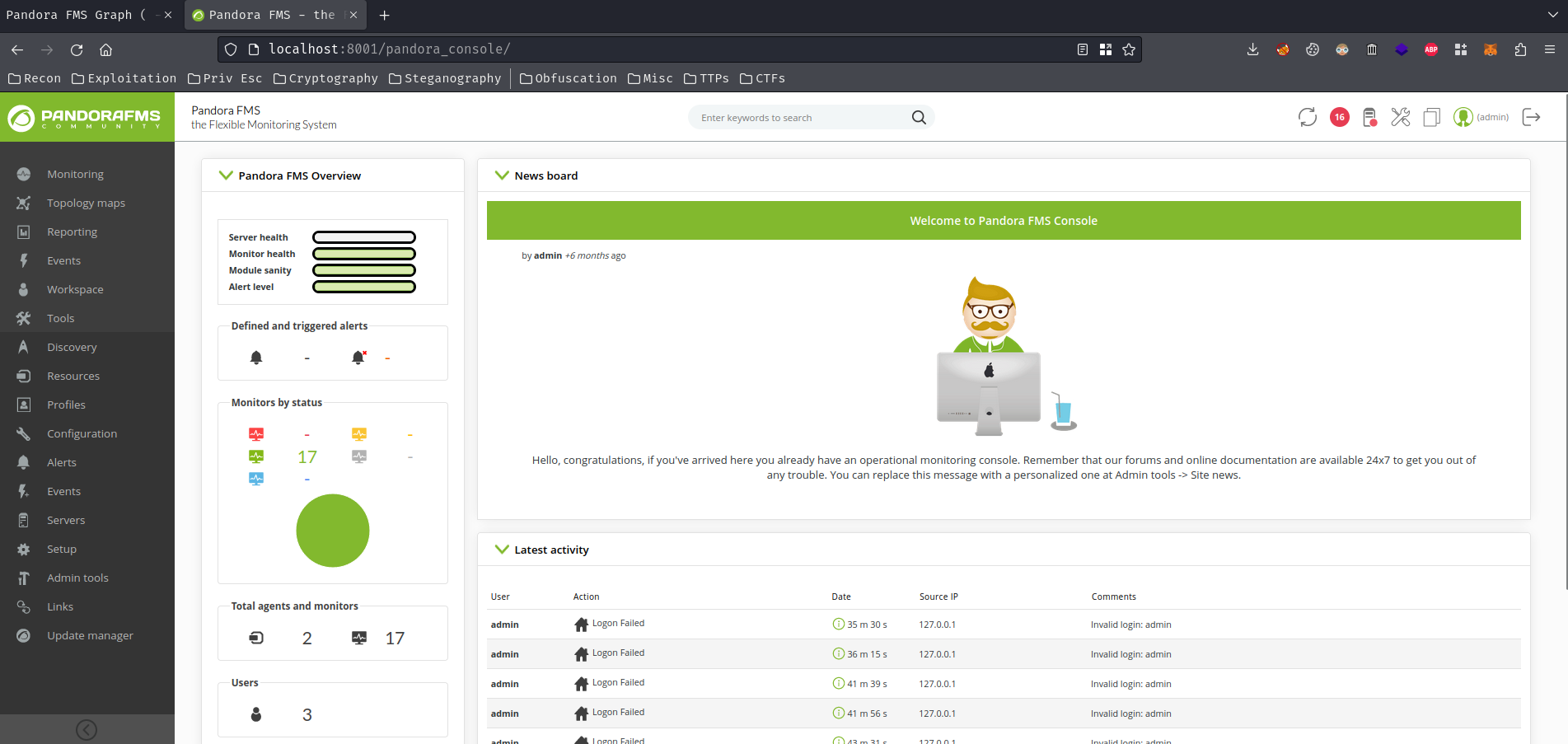This screenshot has width=1568, height=744.
Task: Collapse the News board panel
Action: [502, 175]
